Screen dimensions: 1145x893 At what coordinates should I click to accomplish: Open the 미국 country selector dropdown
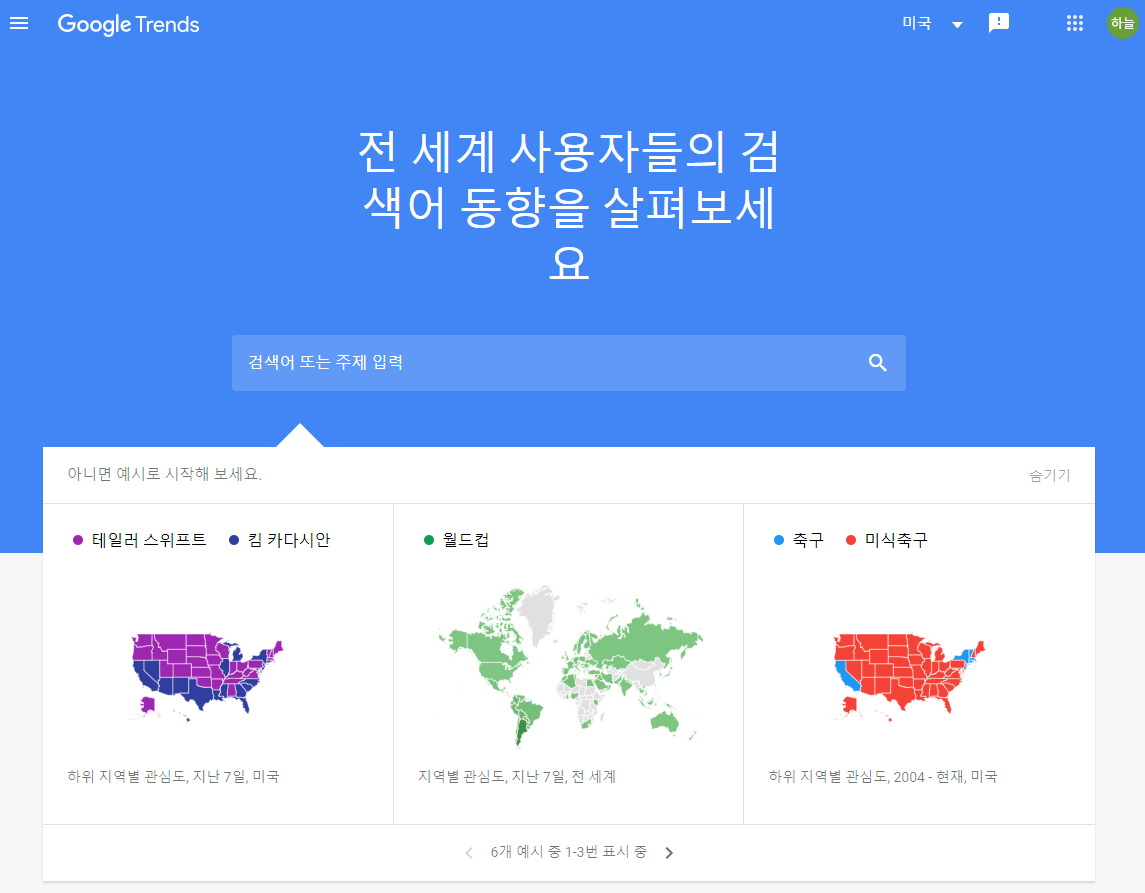pos(932,23)
